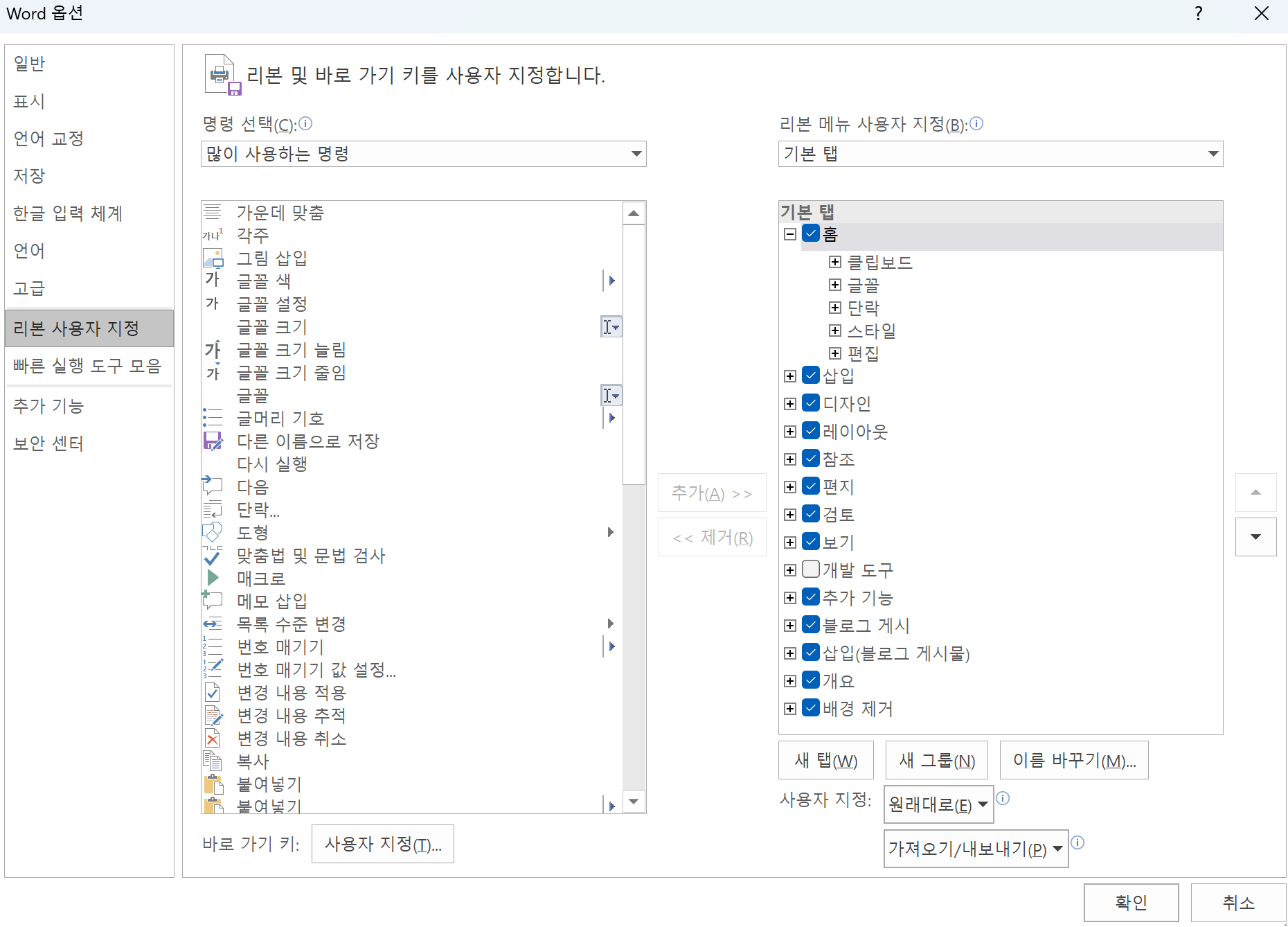The image size is (1288, 927).
Task: Pick the 변경 내용 적용 icon
Action: pyautogui.click(x=213, y=692)
